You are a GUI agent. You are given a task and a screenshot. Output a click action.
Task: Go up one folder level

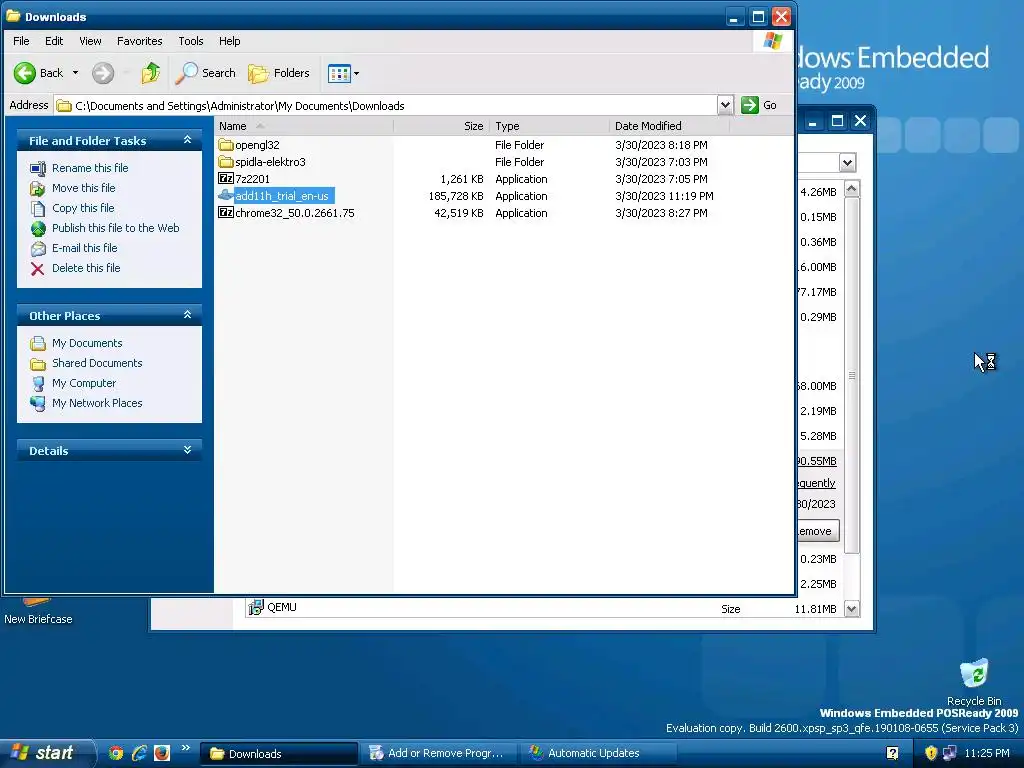click(x=151, y=73)
